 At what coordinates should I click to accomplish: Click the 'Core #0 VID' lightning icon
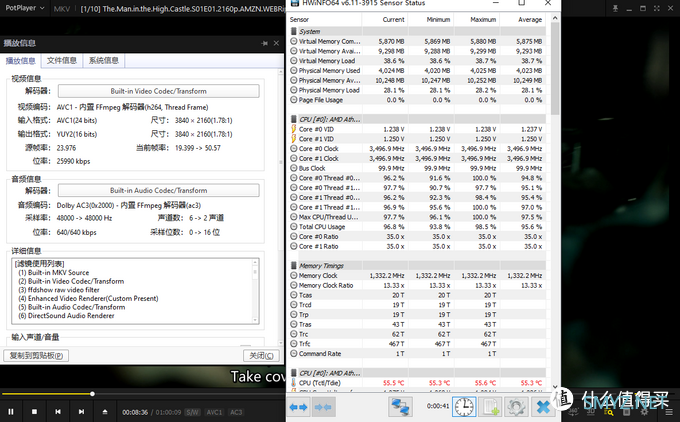294,129
